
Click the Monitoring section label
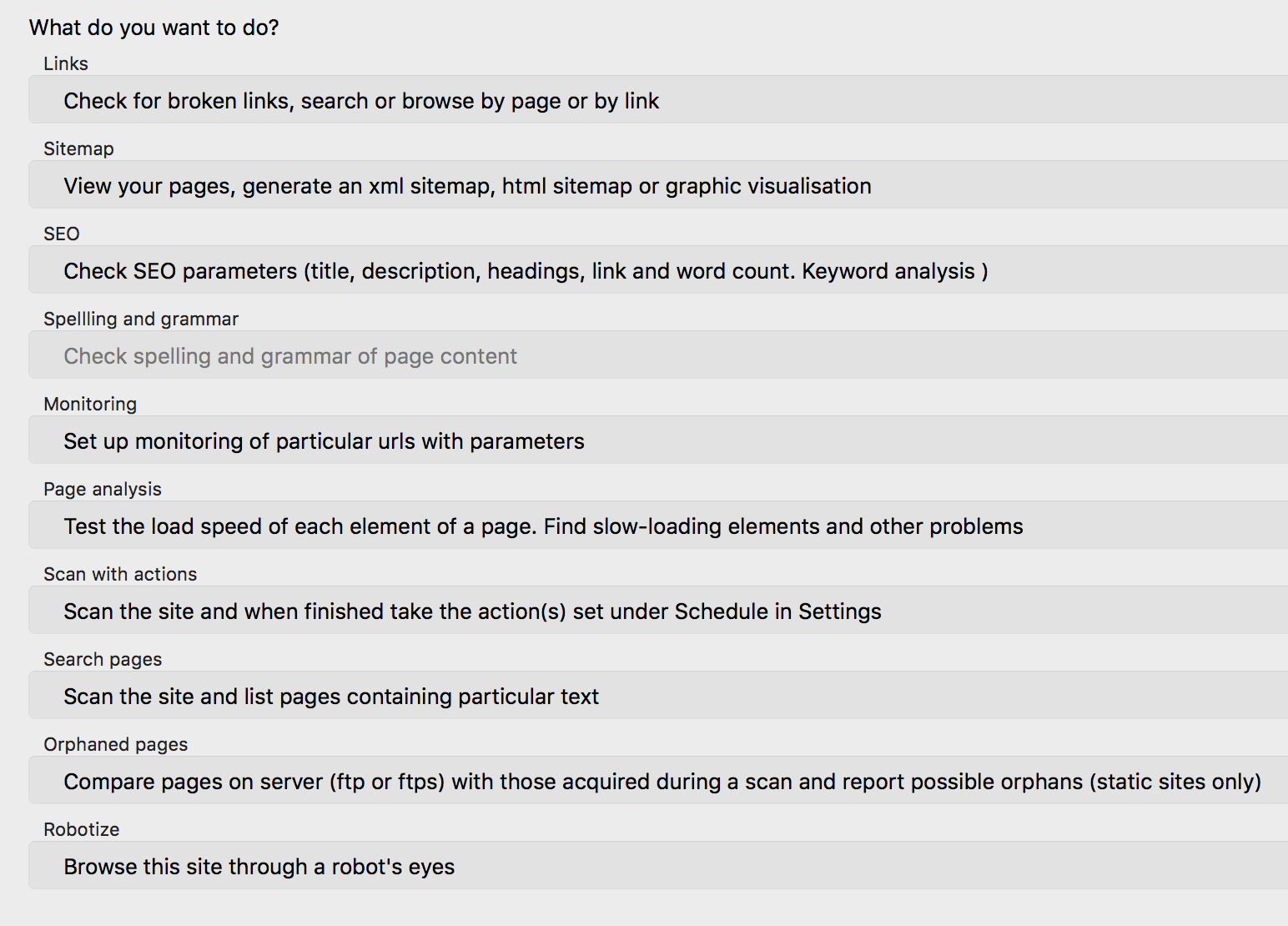tap(90, 404)
